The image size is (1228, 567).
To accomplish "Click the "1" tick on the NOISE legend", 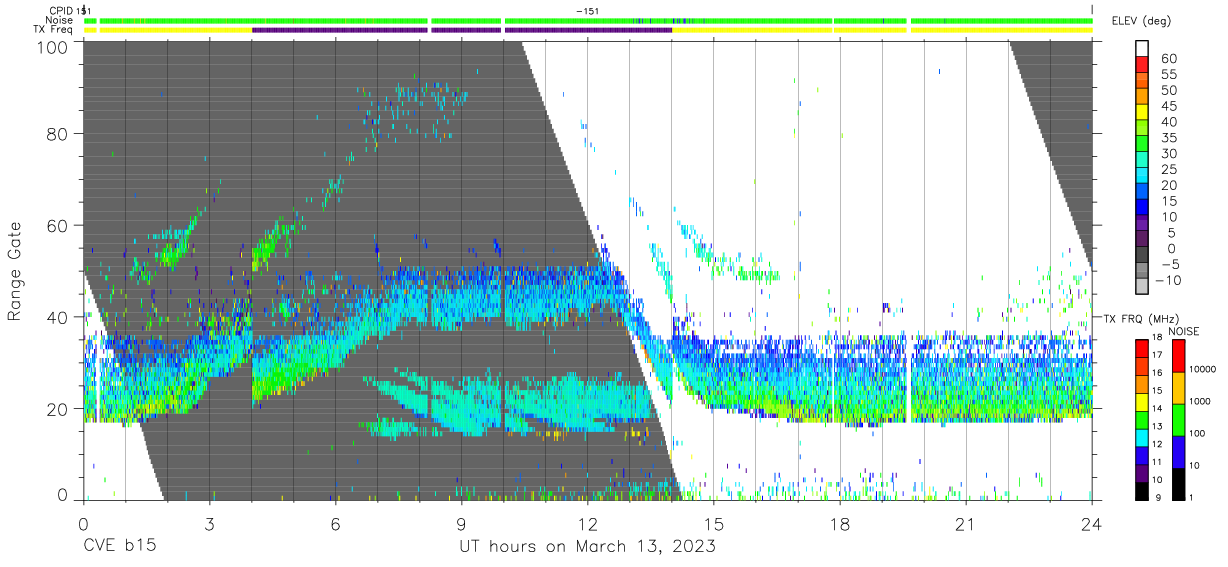I will click(1190, 498).
